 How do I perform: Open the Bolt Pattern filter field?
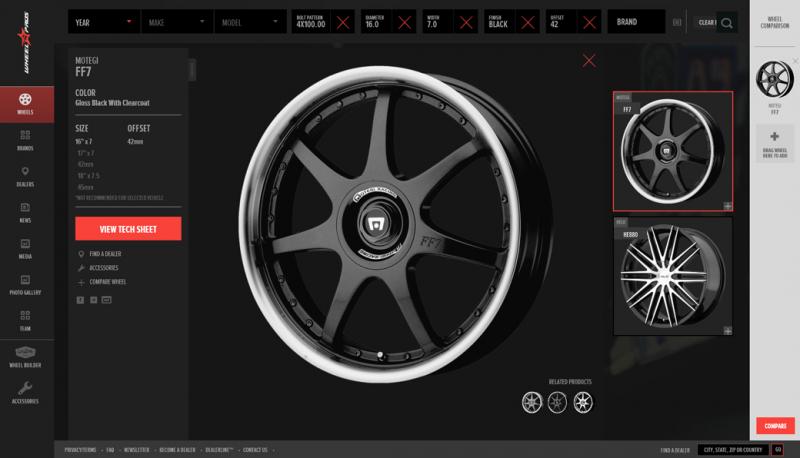click(313, 22)
